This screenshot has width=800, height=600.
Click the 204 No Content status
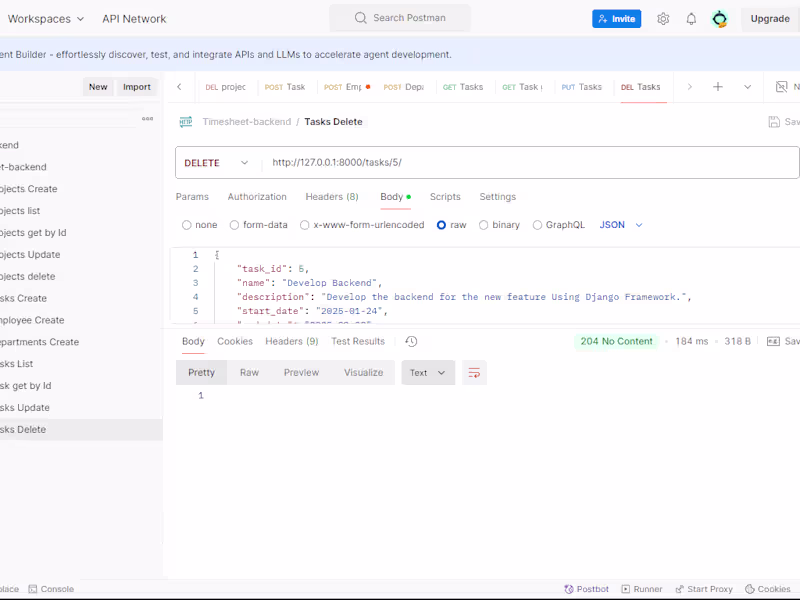[616, 341]
